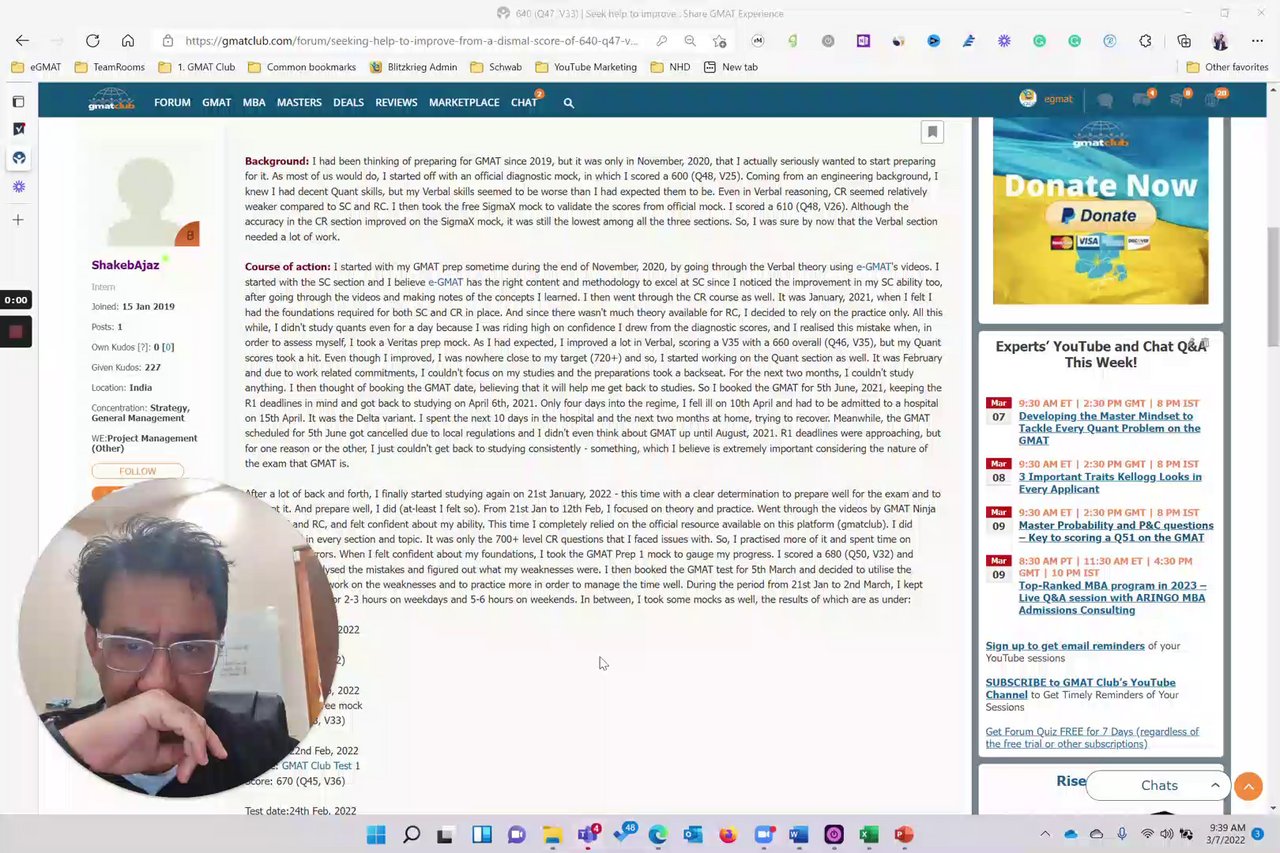Open the NHD bookmarks folder

[670, 67]
